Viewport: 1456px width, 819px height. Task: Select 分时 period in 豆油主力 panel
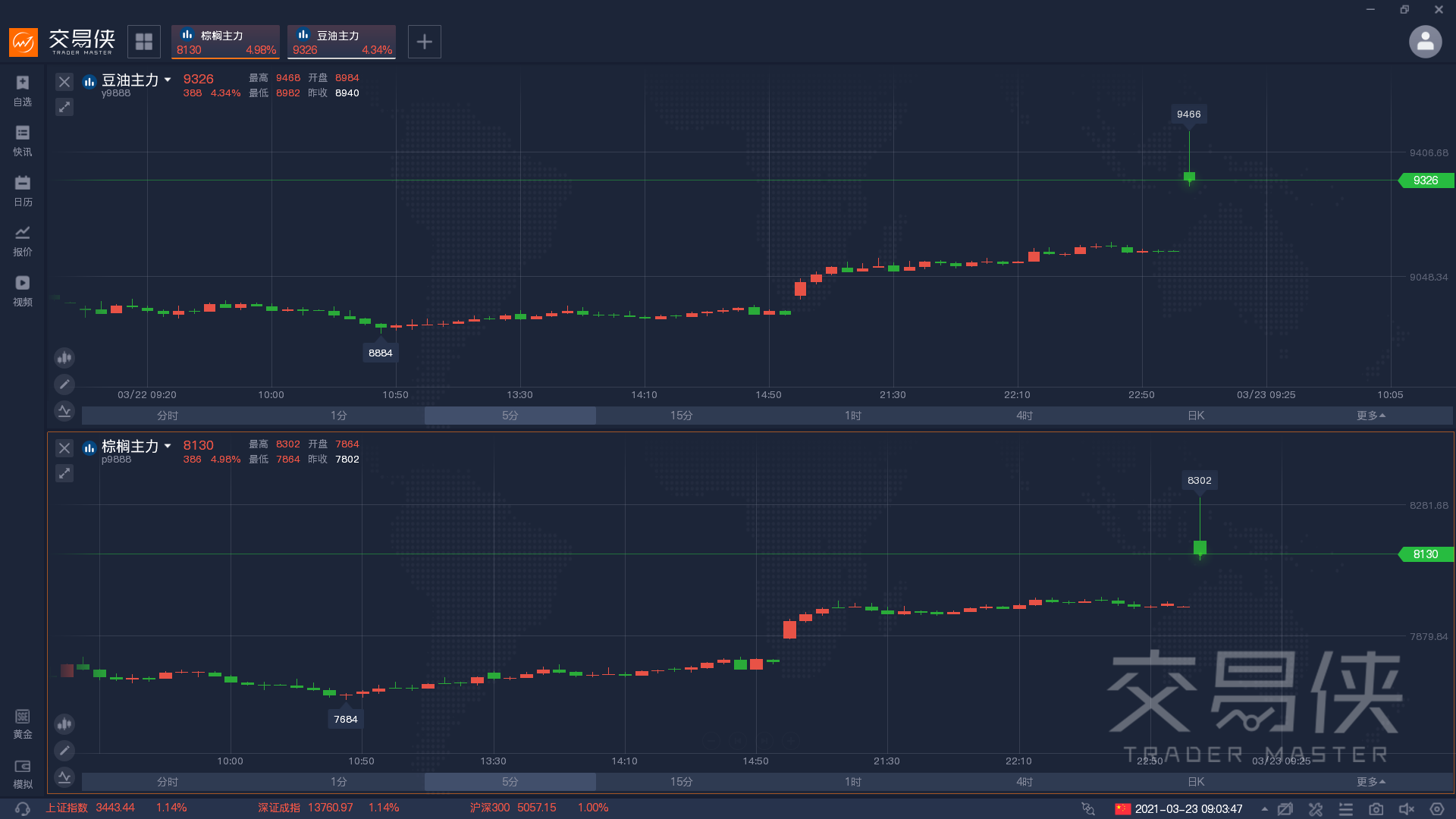coord(168,416)
